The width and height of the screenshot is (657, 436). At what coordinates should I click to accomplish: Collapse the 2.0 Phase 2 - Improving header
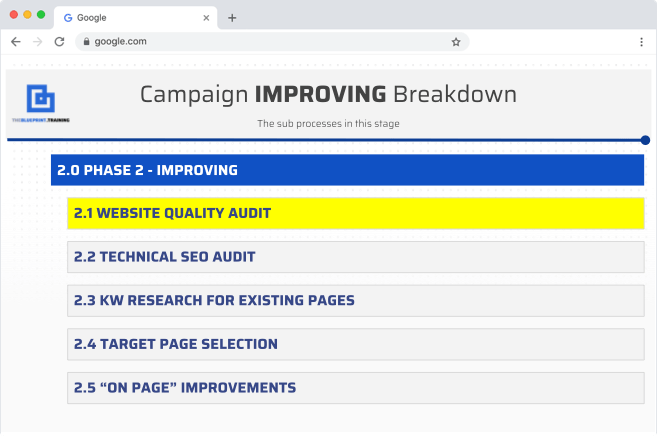pyautogui.click(x=347, y=170)
